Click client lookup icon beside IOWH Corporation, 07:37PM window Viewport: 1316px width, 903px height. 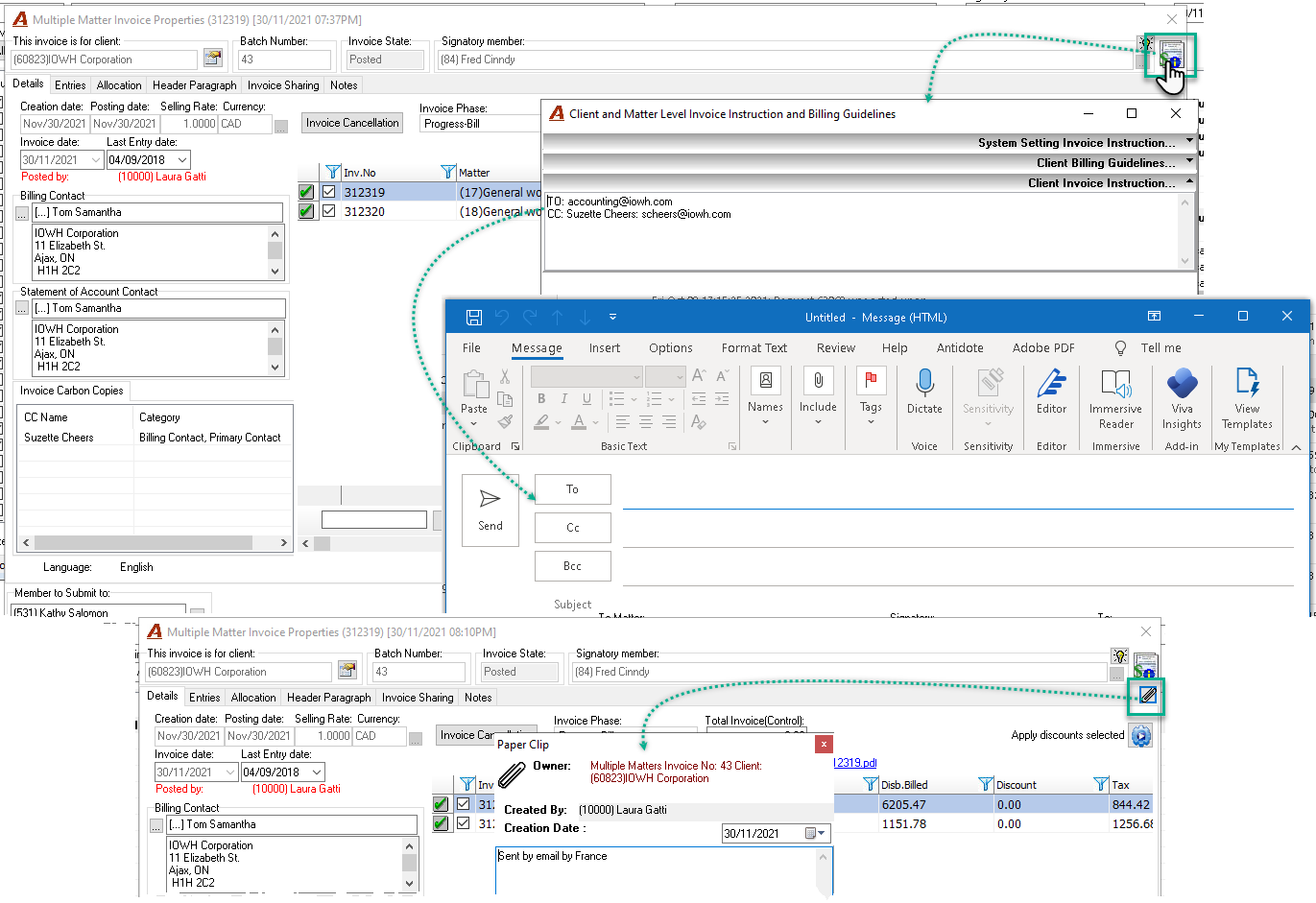pyautogui.click(x=213, y=59)
